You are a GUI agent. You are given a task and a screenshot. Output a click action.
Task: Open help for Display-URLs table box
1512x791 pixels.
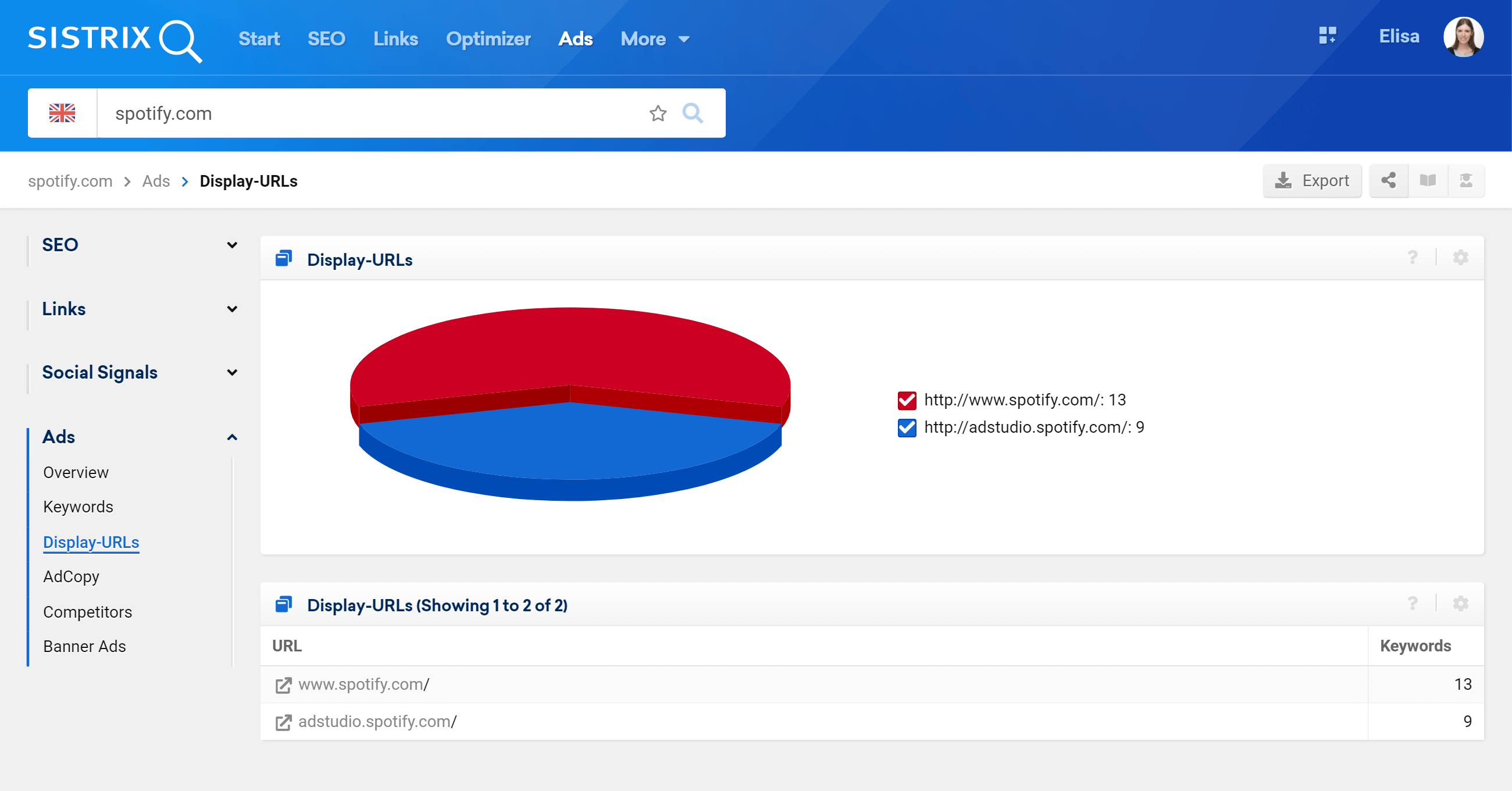(x=1413, y=603)
